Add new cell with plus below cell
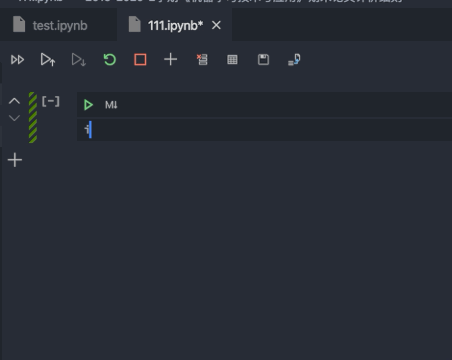452x360 pixels. (x=15, y=160)
